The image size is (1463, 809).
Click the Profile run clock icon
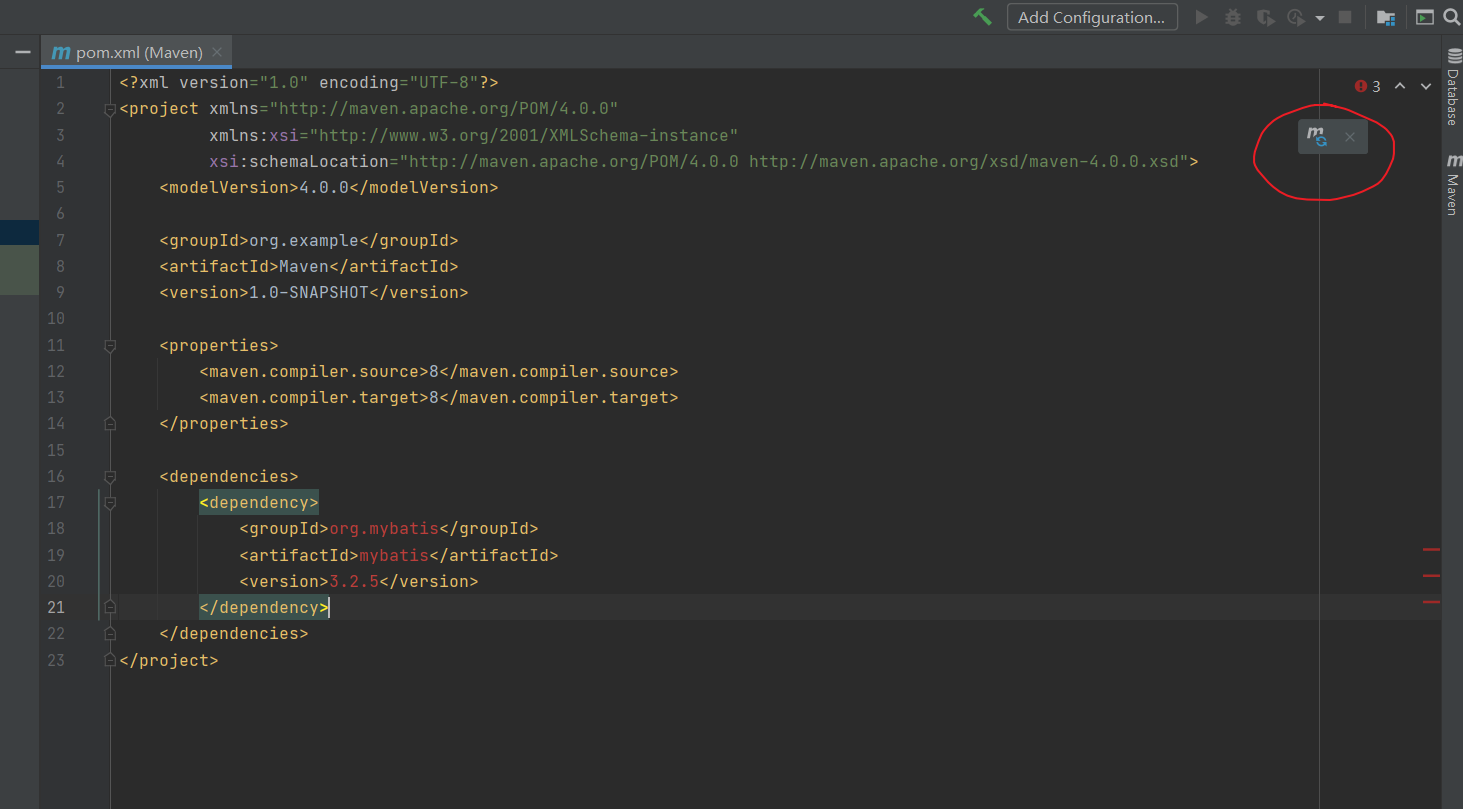pyautogui.click(x=1296, y=17)
